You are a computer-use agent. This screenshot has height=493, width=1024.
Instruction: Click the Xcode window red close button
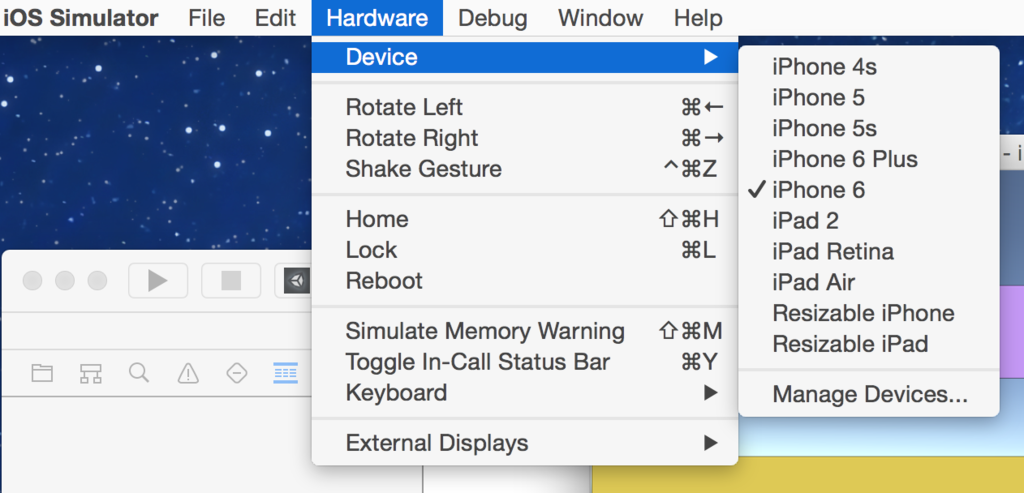[33, 281]
